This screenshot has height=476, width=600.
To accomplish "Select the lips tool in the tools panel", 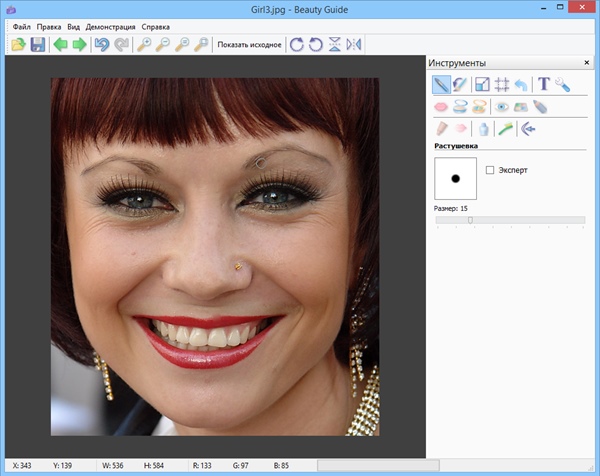I will (x=441, y=106).
